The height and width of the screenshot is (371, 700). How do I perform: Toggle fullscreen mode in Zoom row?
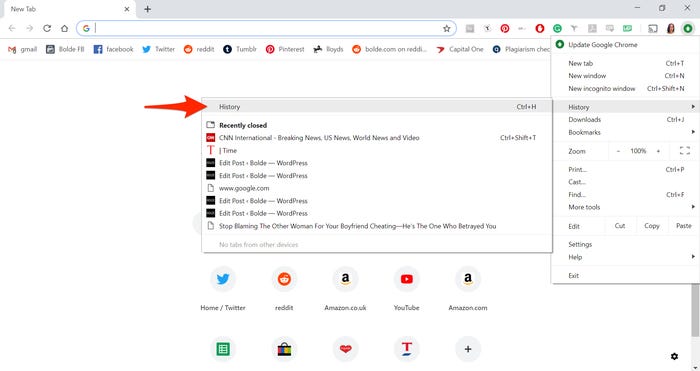point(684,151)
